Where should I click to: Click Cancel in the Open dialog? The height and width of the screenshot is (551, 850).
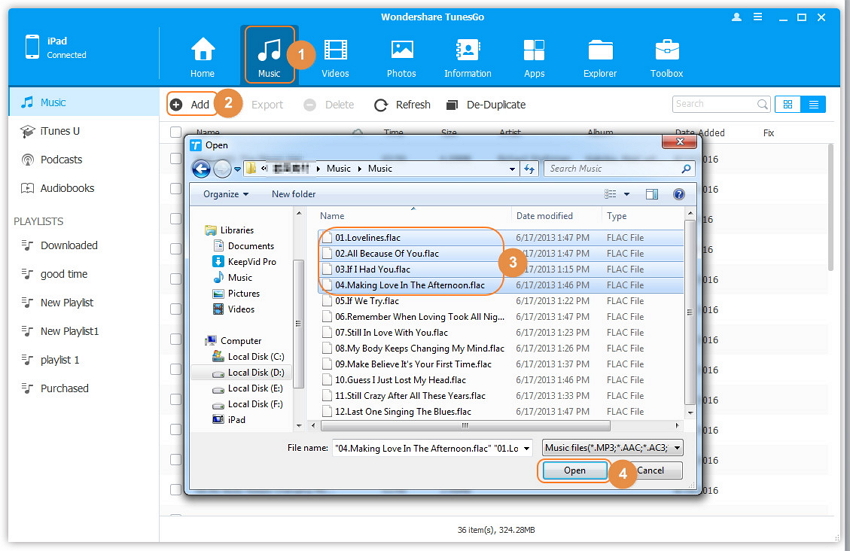click(x=650, y=470)
